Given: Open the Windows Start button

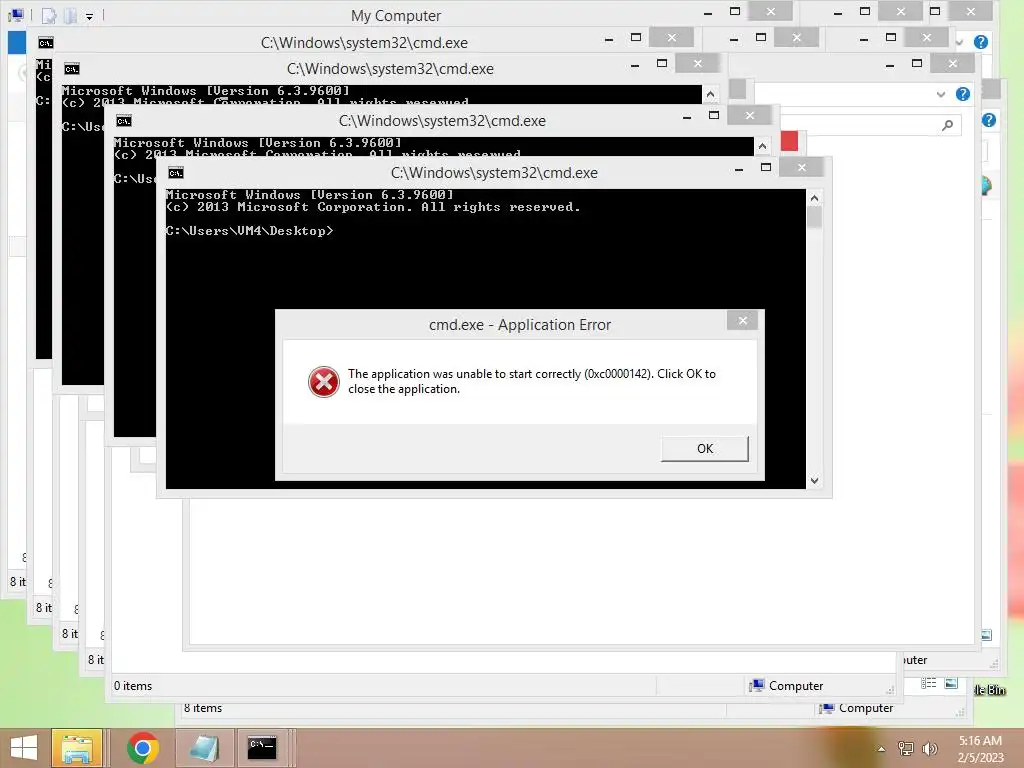Looking at the screenshot, I should point(24,748).
